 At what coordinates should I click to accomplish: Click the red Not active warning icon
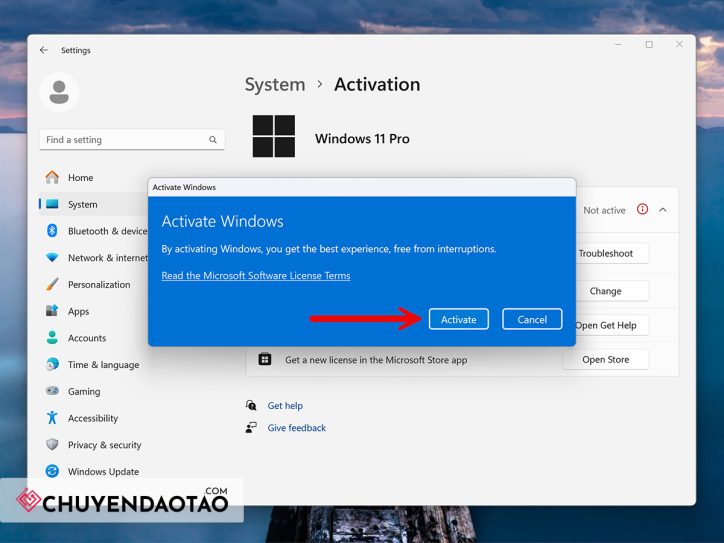[642, 209]
